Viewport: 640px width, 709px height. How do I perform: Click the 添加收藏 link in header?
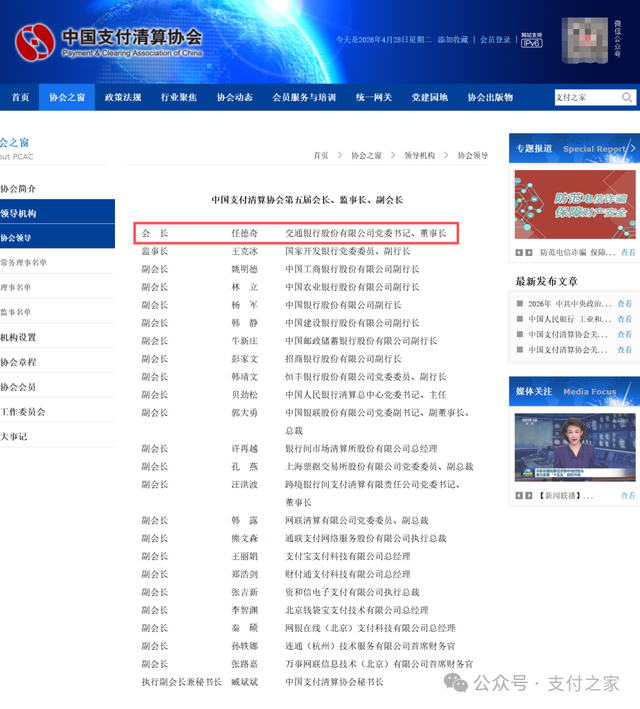coord(453,40)
